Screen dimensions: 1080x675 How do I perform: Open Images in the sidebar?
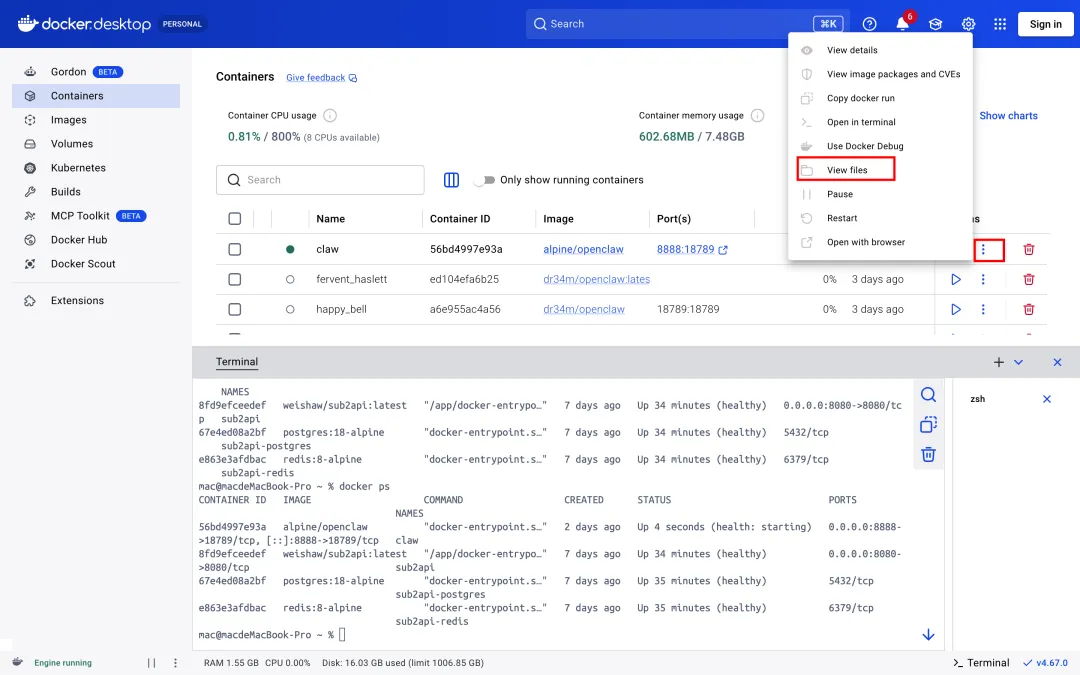[x=96, y=120]
